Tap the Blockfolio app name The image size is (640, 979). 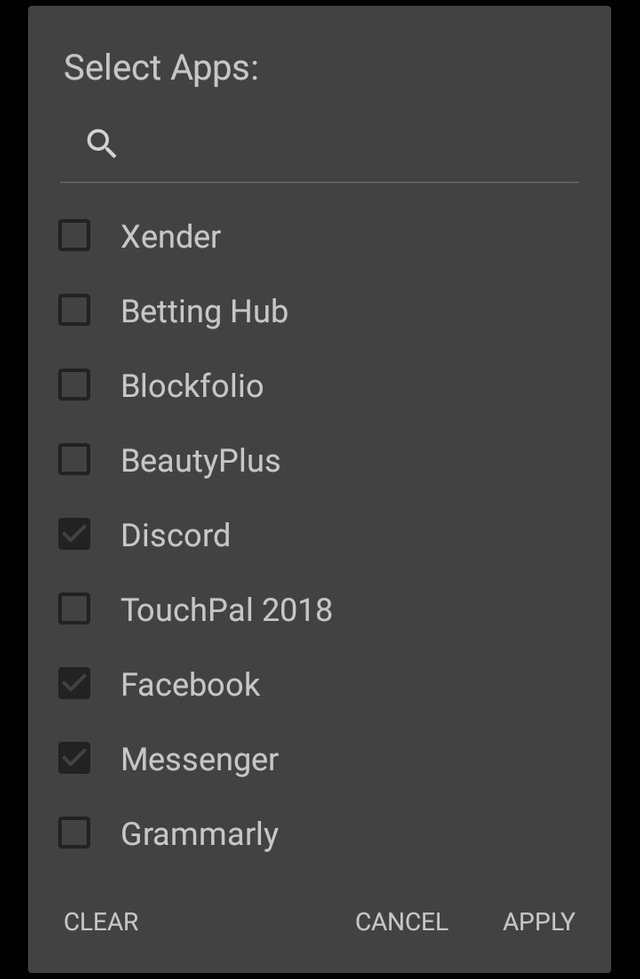(x=192, y=386)
